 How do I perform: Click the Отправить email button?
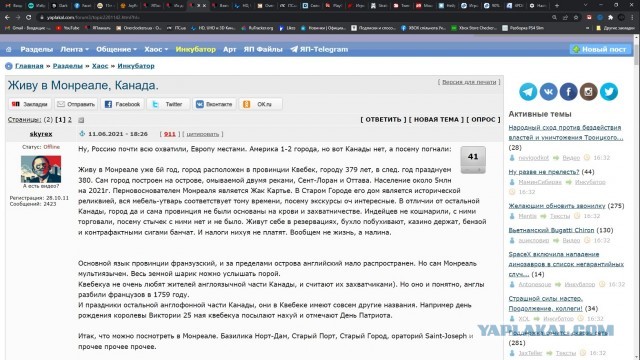pyautogui.click(x=76, y=104)
